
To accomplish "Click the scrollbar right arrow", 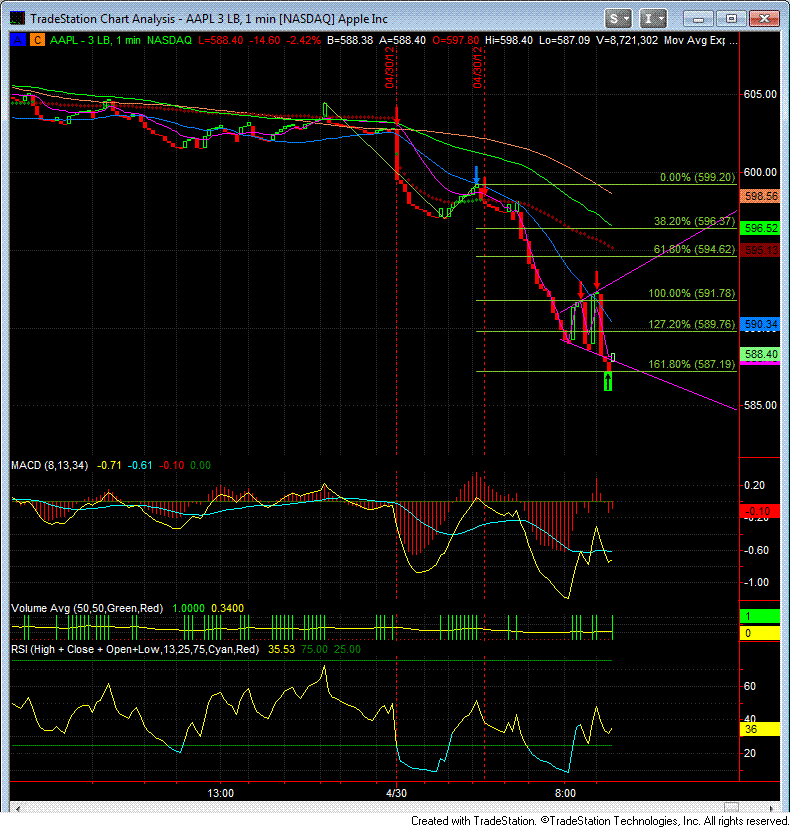I will click(772, 809).
